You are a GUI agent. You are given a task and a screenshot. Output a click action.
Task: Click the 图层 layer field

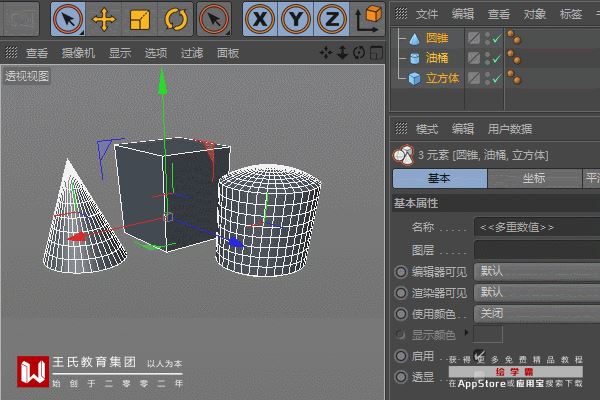point(537,250)
